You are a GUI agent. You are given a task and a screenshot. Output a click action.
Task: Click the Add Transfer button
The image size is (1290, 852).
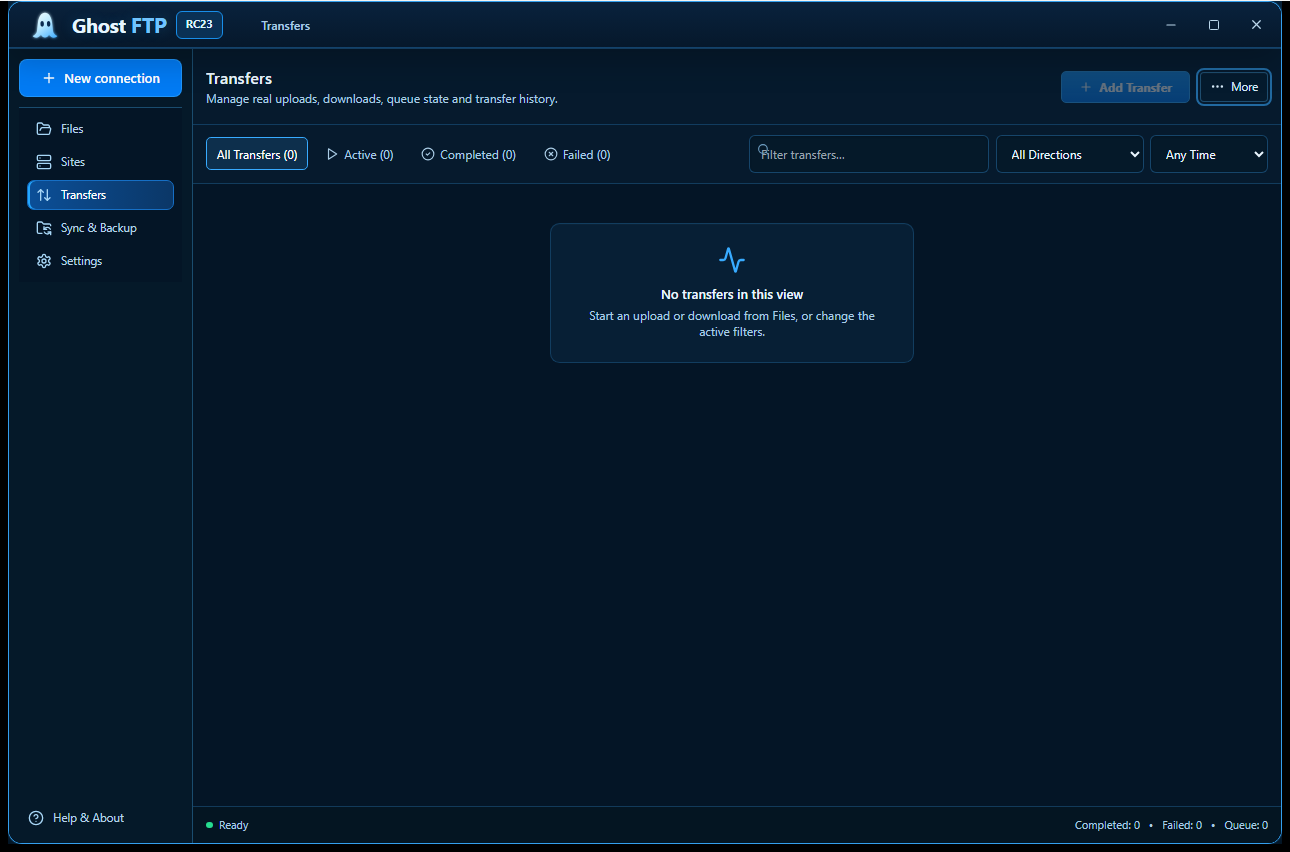1125,87
